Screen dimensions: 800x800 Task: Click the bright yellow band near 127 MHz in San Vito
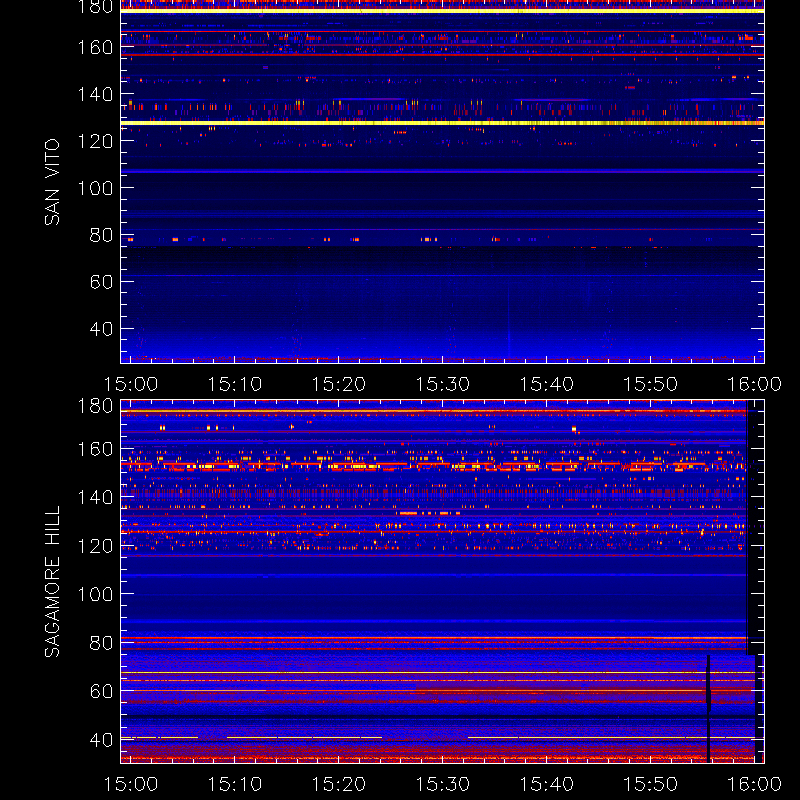pyautogui.click(x=442, y=123)
